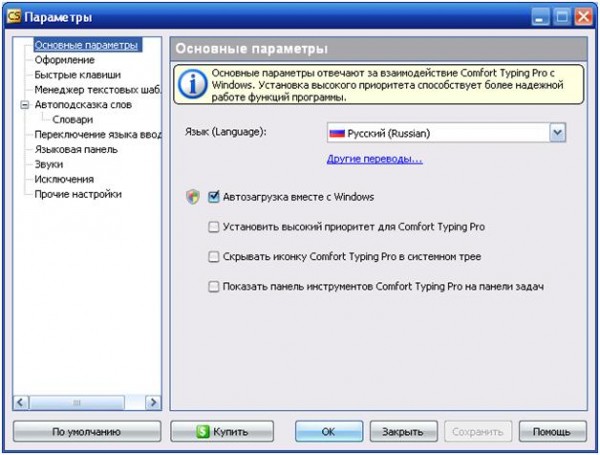Viewport: 600px width, 455px height.
Task: Click the CS application icon in title bar
Action: tap(14, 16)
